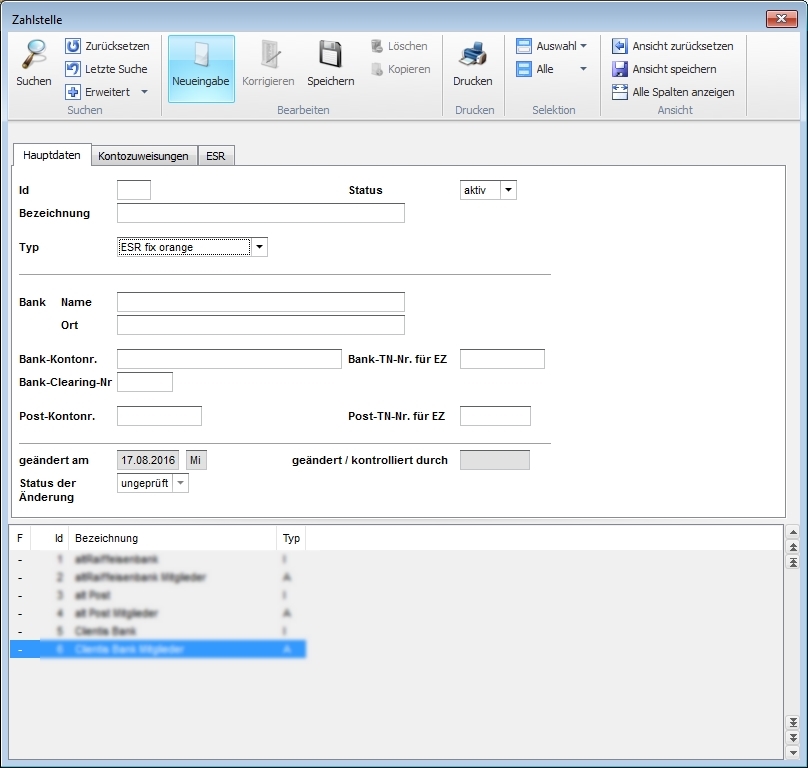Focus the Bank-Kontonr. input field

(x=229, y=359)
